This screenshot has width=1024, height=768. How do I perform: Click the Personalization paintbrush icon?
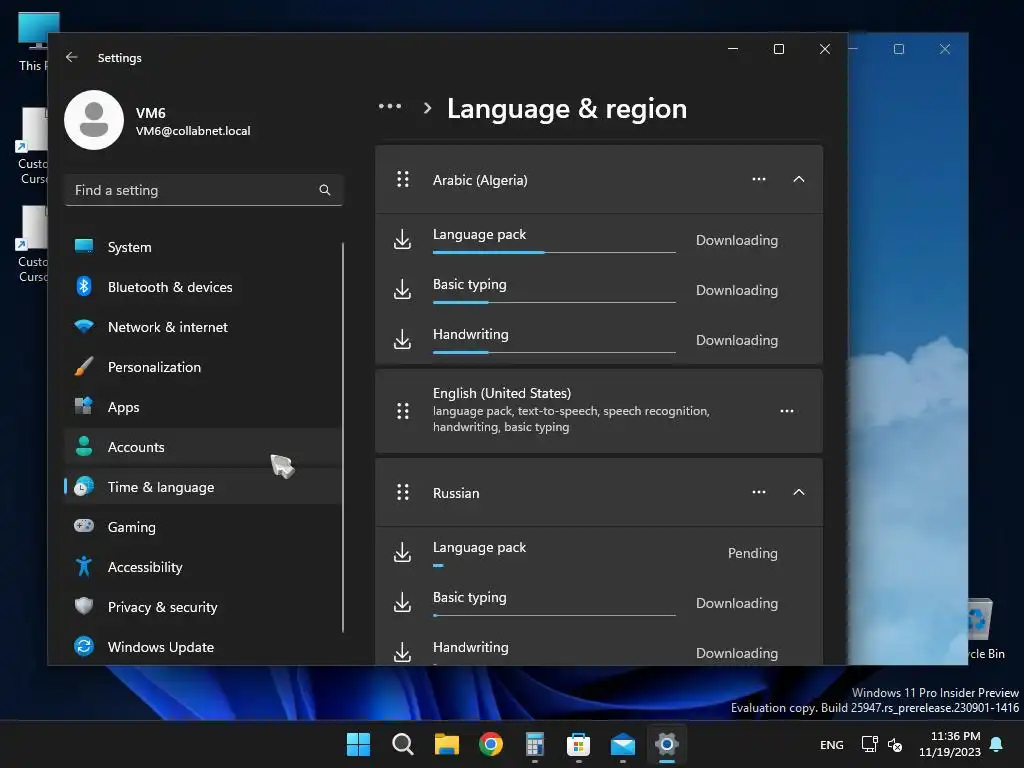84,366
